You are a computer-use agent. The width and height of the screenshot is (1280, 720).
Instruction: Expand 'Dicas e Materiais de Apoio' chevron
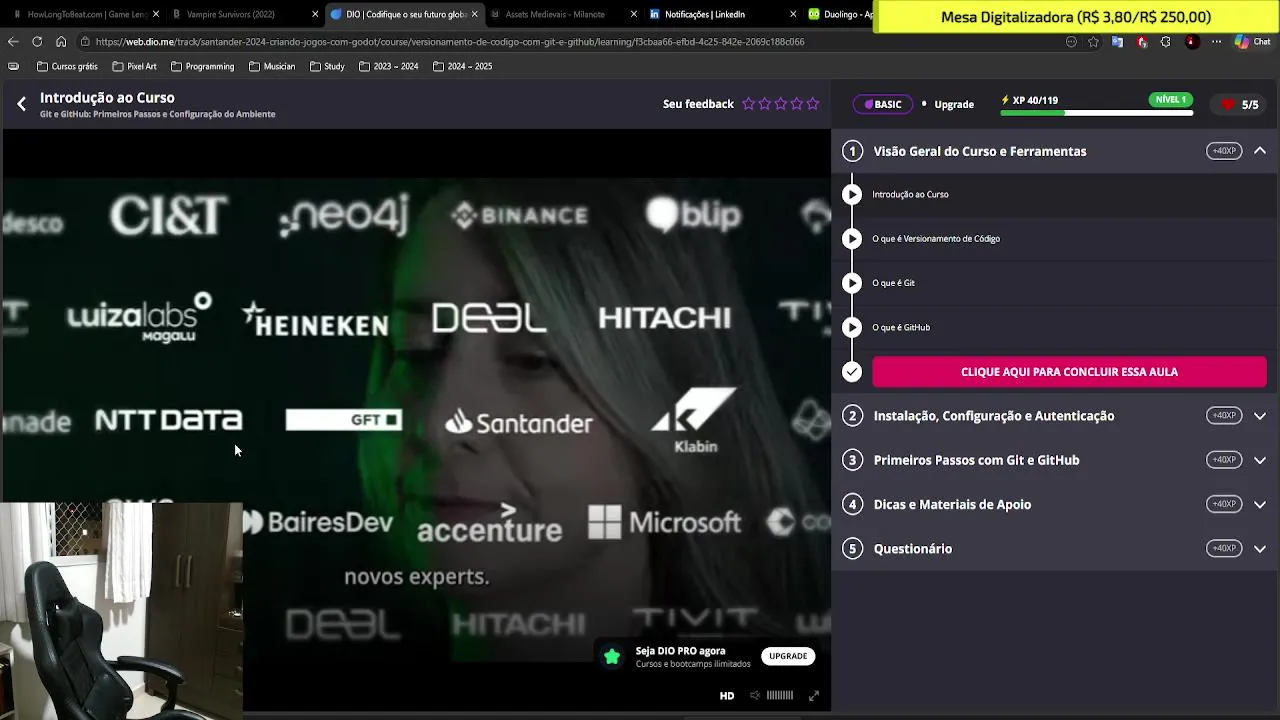click(1260, 505)
